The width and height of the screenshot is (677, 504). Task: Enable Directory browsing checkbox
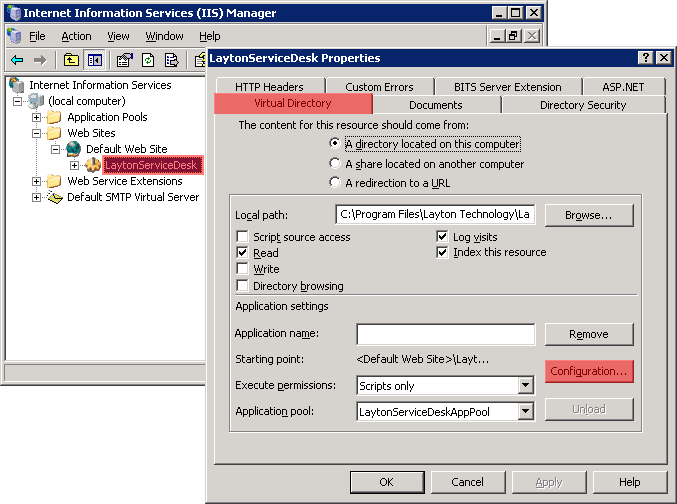point(243,285)
